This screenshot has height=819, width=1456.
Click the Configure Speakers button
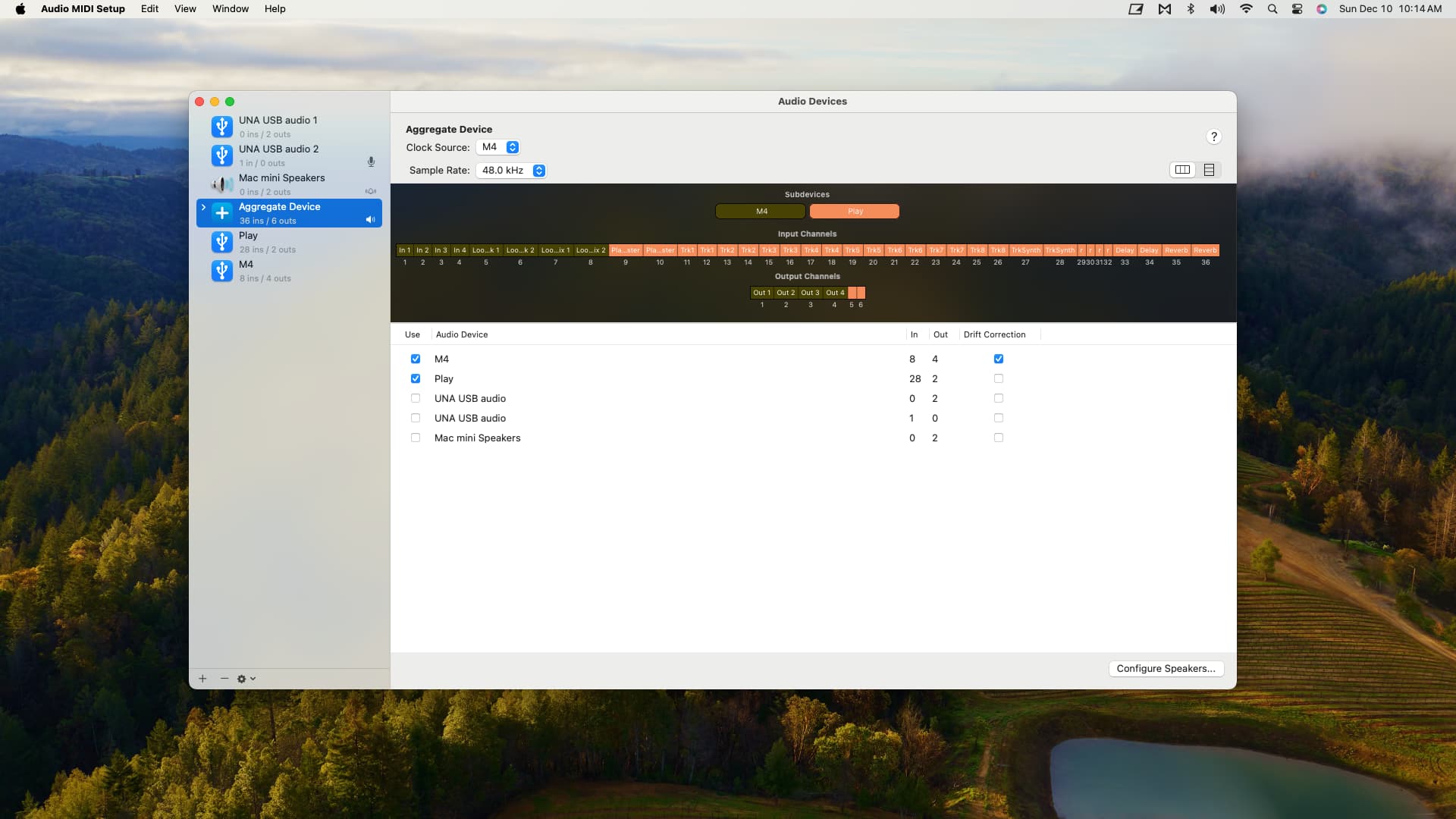1166,668
